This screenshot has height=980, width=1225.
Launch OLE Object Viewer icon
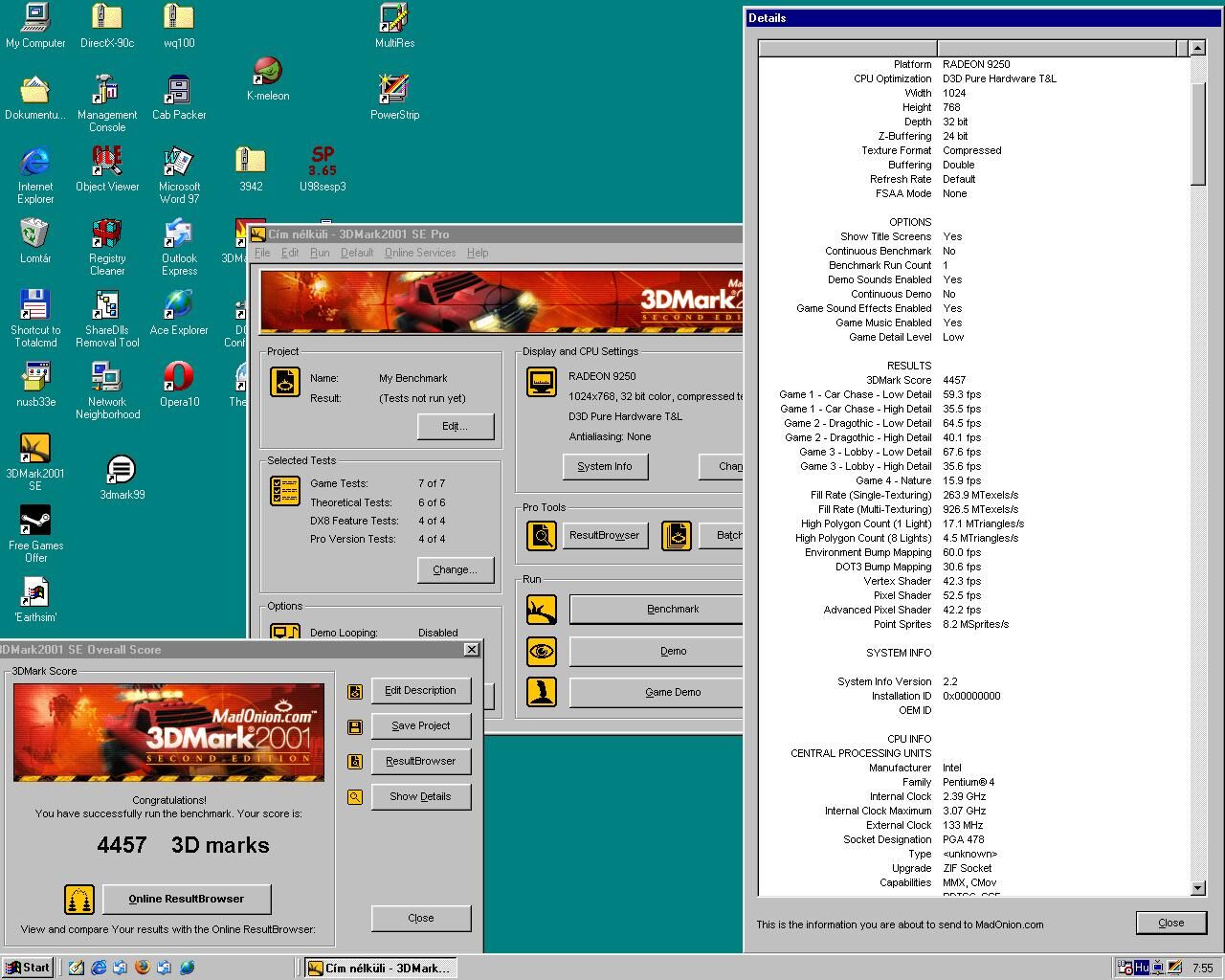107,169
